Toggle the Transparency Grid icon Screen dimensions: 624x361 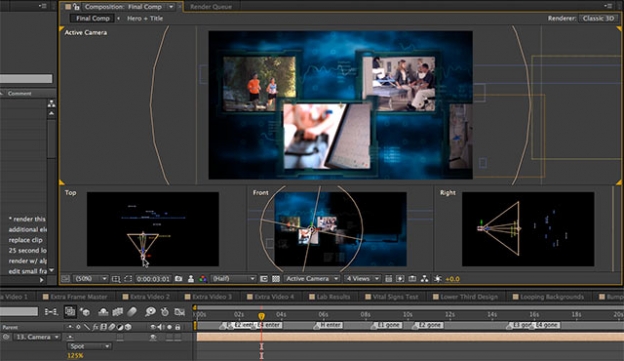276,279
